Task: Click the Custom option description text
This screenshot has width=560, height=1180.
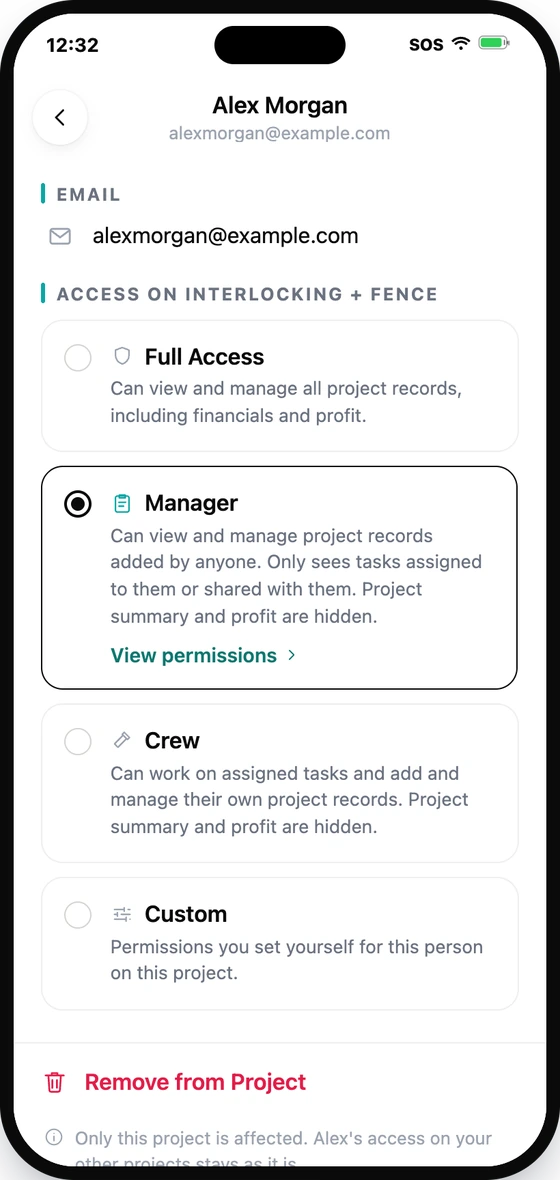Action: (x=297, y=960)
